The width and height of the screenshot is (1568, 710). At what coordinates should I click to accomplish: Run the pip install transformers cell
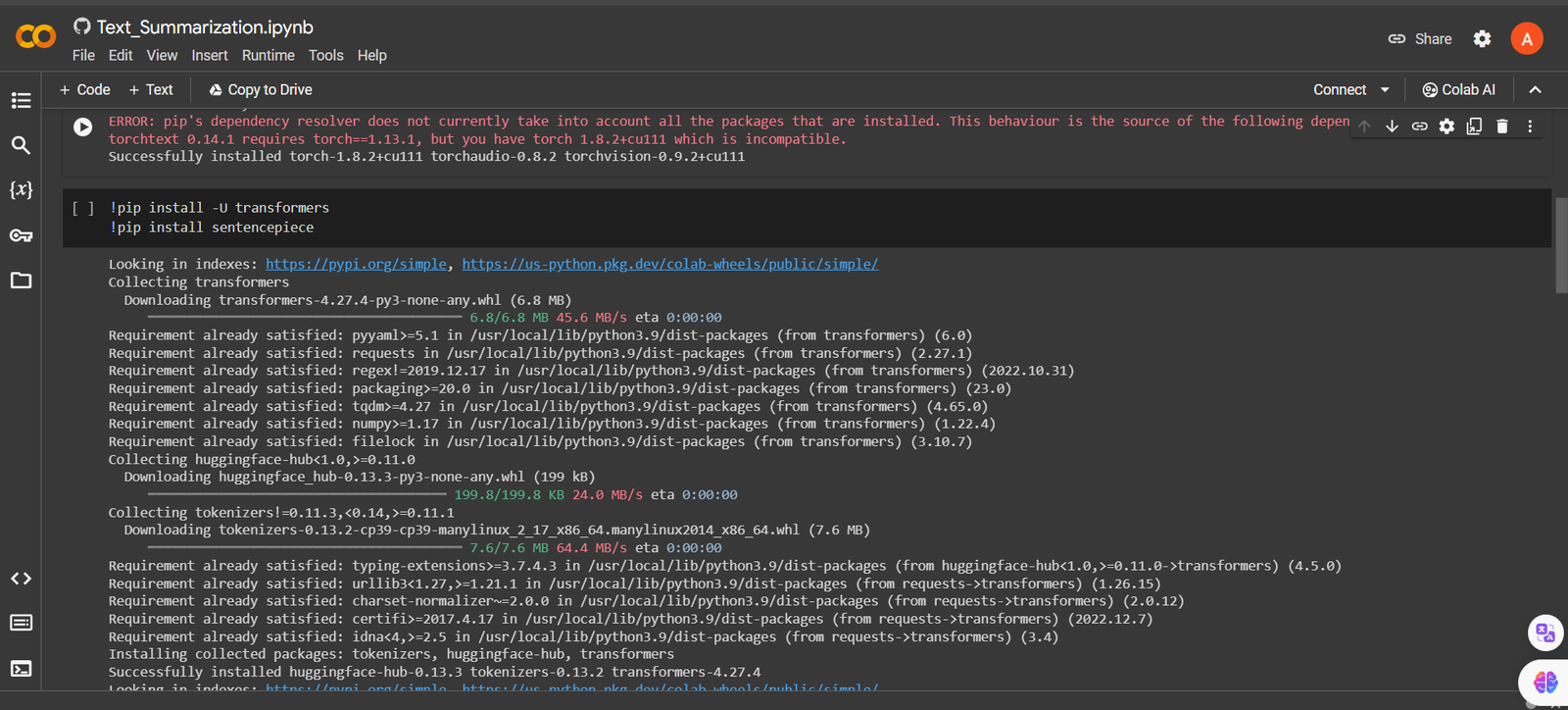[x=83, y=208]
